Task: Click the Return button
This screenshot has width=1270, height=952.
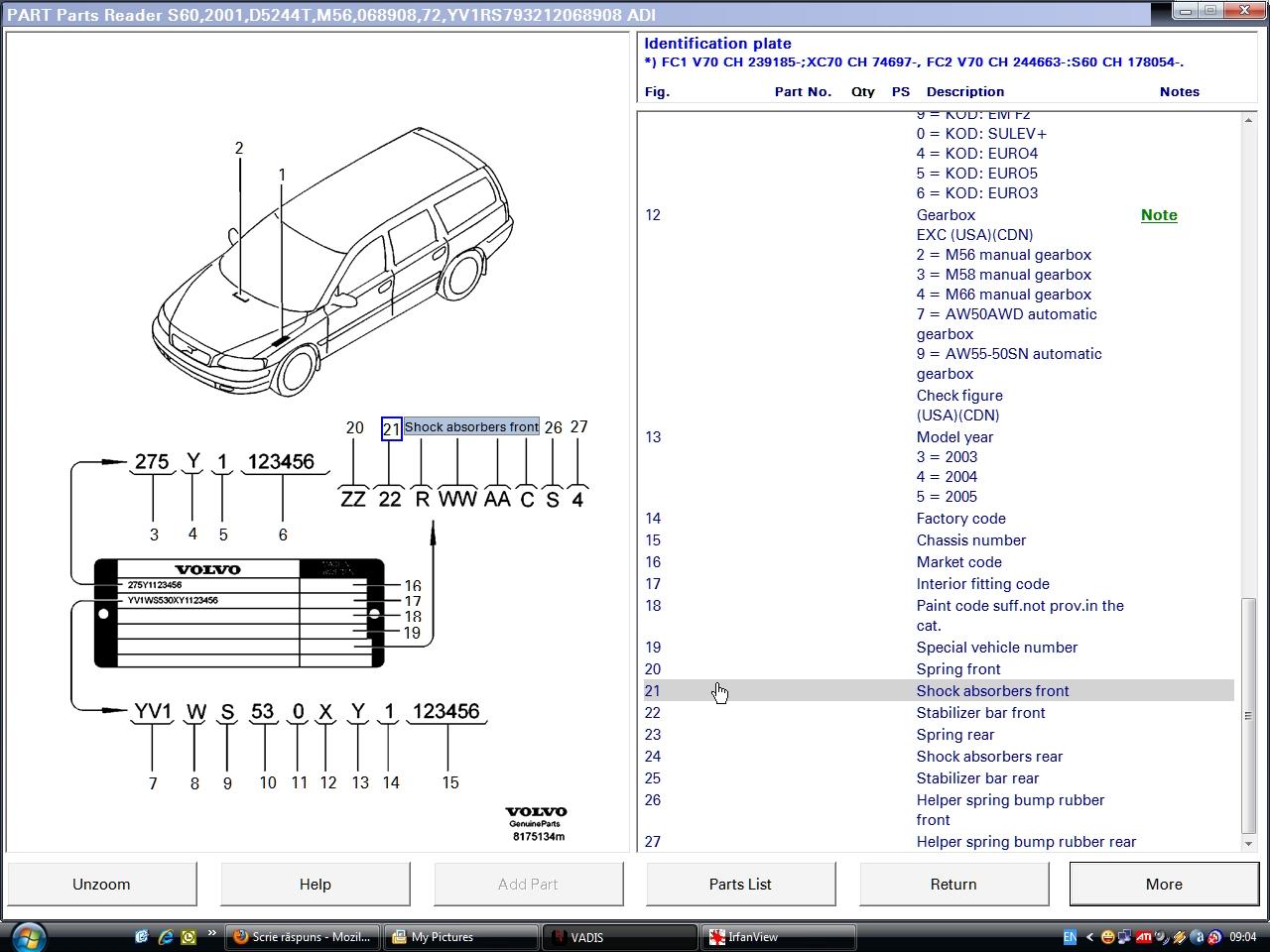Action: 953,884
